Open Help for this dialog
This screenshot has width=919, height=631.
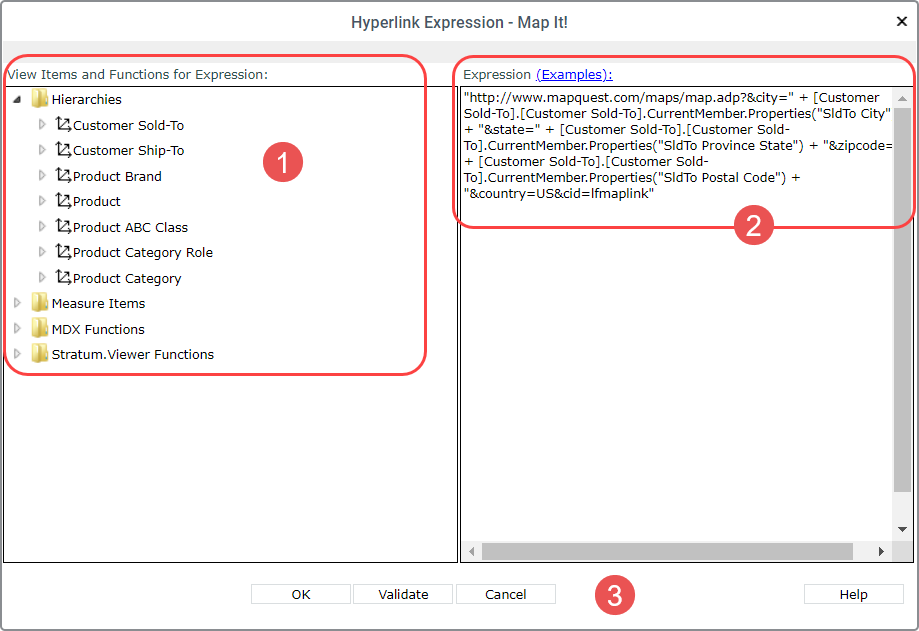853,594
